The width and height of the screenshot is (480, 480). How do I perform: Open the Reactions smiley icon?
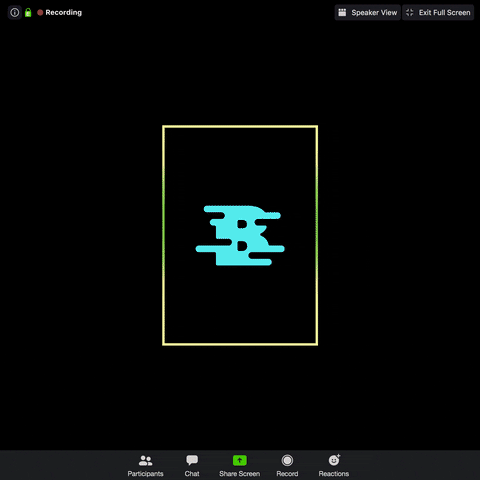point(334,460)
